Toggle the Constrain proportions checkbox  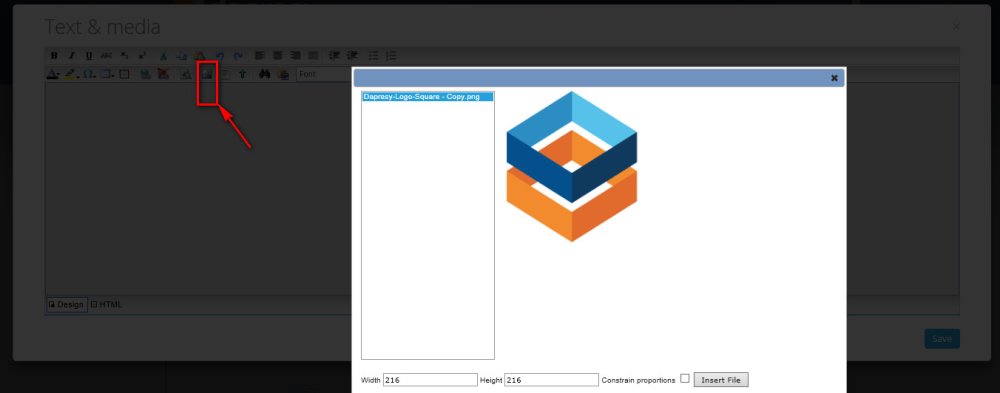[x=685, y=378]
